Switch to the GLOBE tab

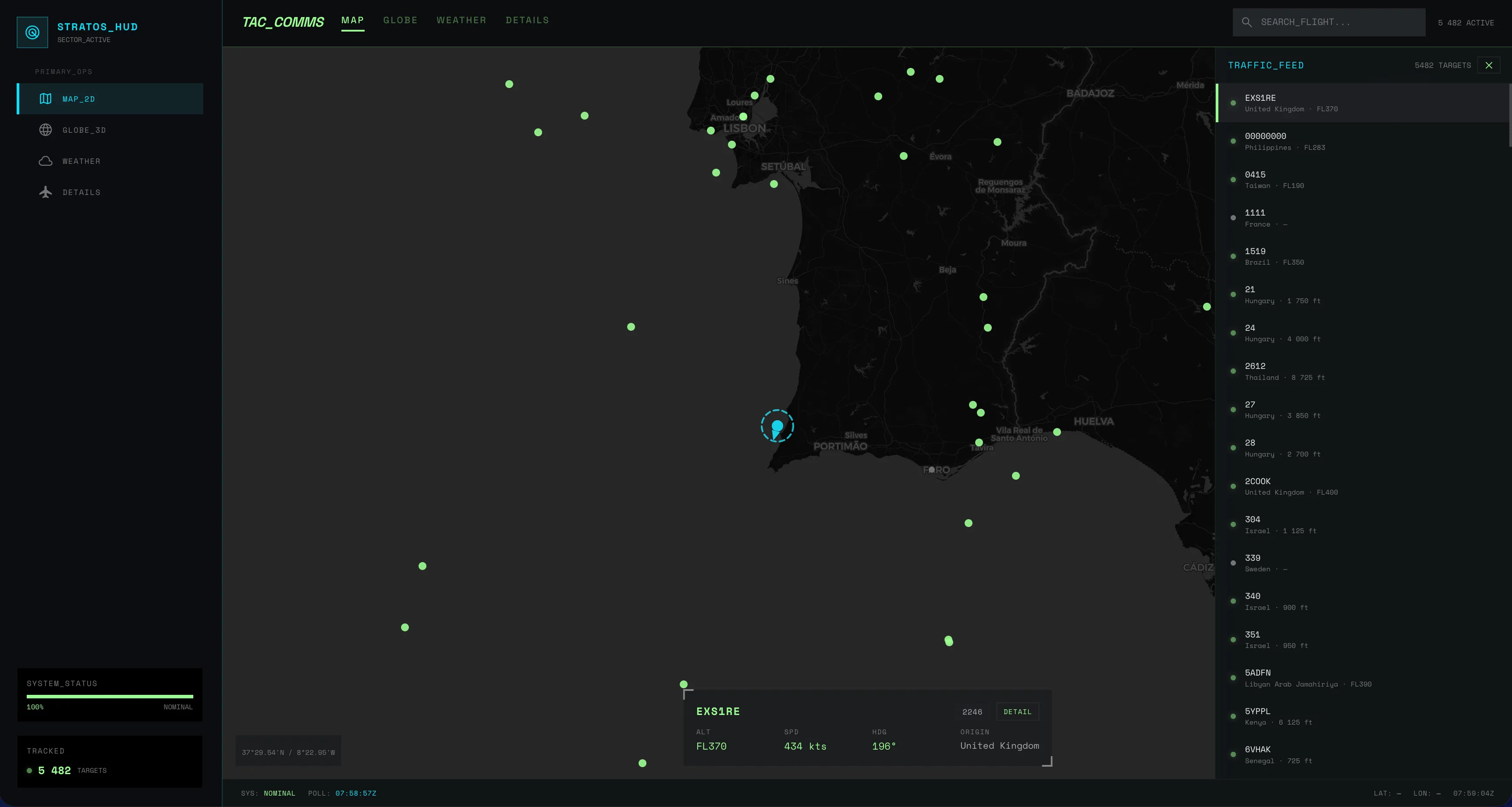(400, 21)
